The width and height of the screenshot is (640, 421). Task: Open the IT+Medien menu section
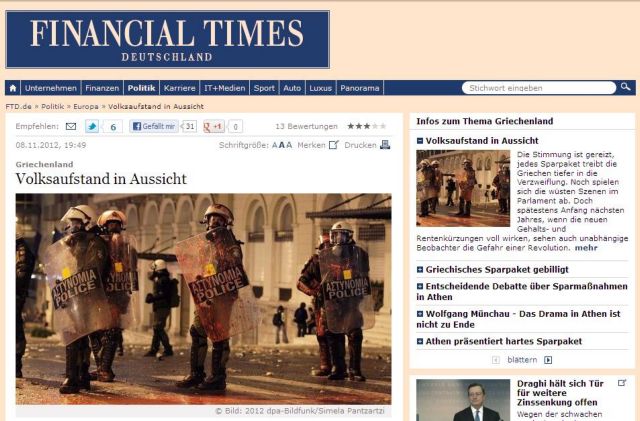(224, 88)
